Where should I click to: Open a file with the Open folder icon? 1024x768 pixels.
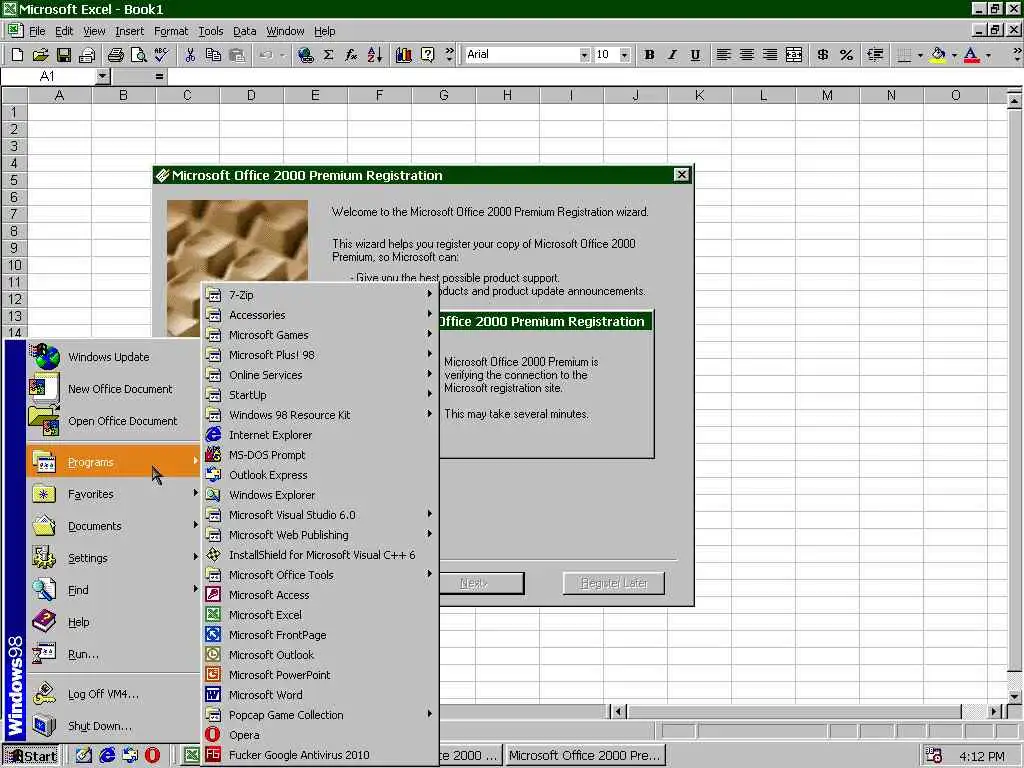[40, 55]
